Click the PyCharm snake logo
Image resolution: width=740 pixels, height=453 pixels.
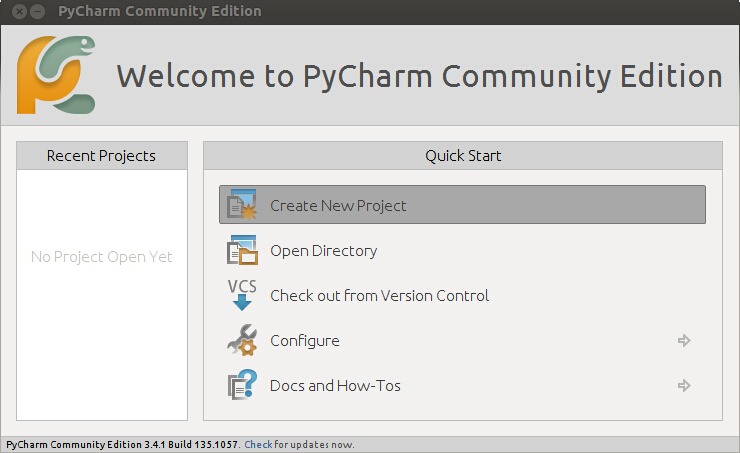coord(56,75)
